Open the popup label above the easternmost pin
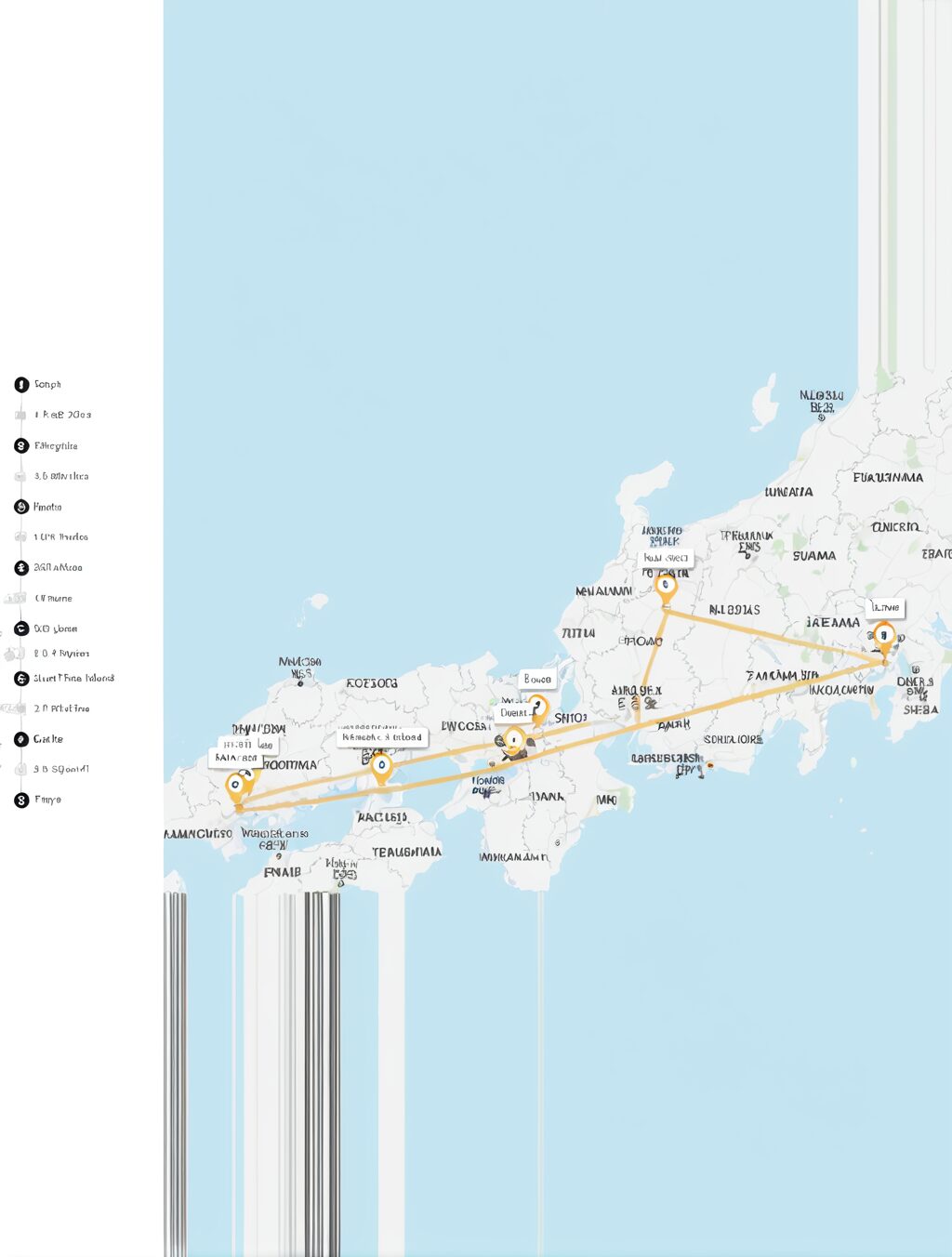This screenshot has height=1257, width=952. (x=885, y=607)
